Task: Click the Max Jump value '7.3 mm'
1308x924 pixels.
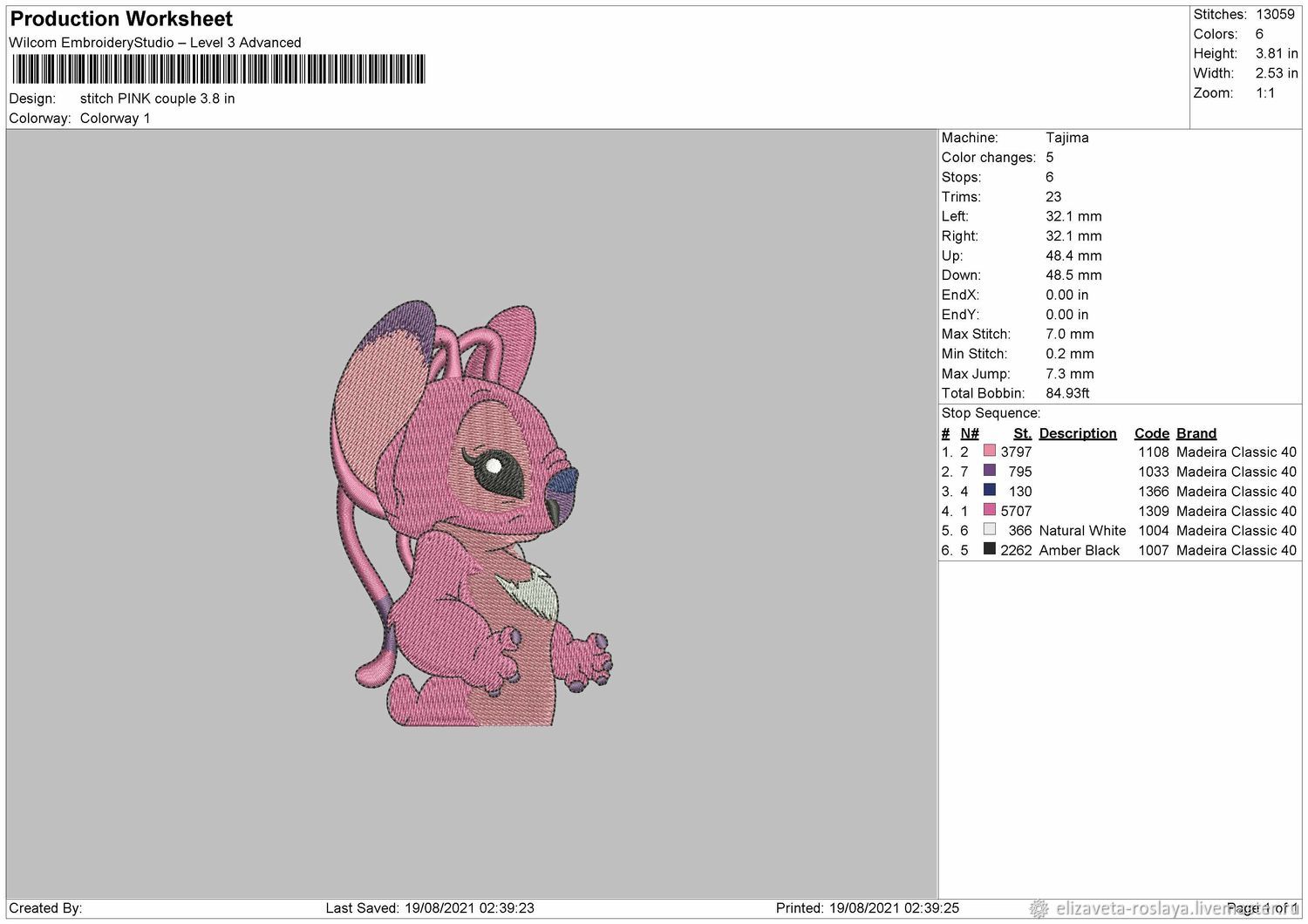Action: tap(1070, 374)
